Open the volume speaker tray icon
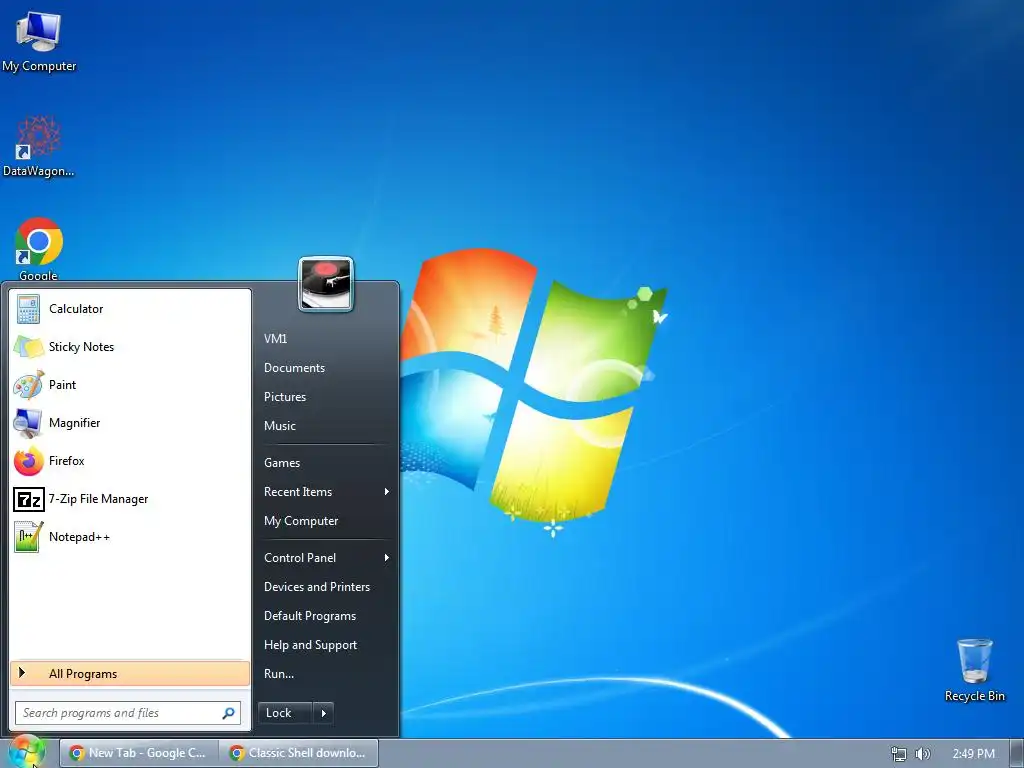Image resolution: width=1024 pixels, height=768 pixels. click(922, 754)
